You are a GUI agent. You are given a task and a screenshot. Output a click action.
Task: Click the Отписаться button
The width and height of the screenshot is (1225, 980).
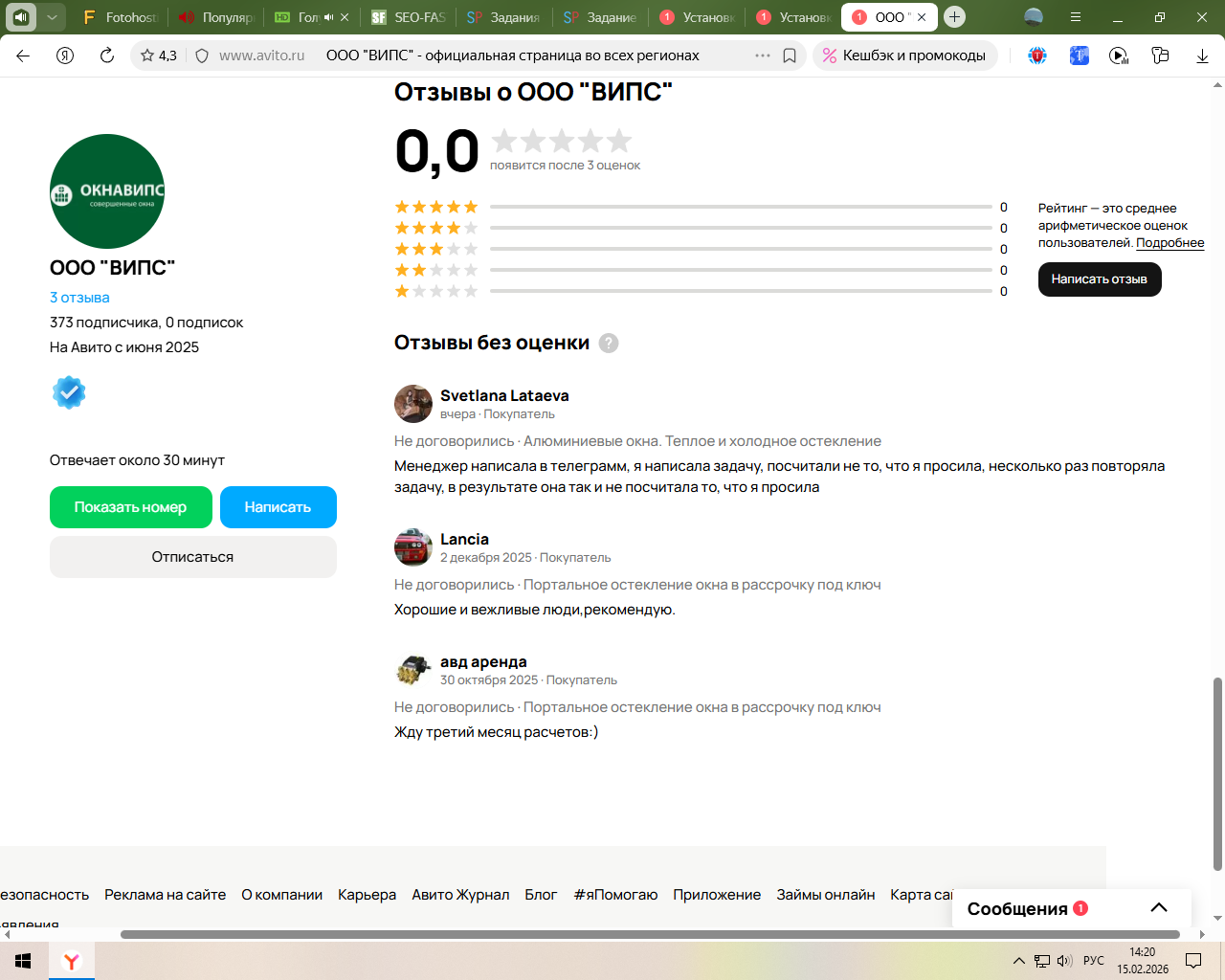pyautogui.click(x=193, y=557)
